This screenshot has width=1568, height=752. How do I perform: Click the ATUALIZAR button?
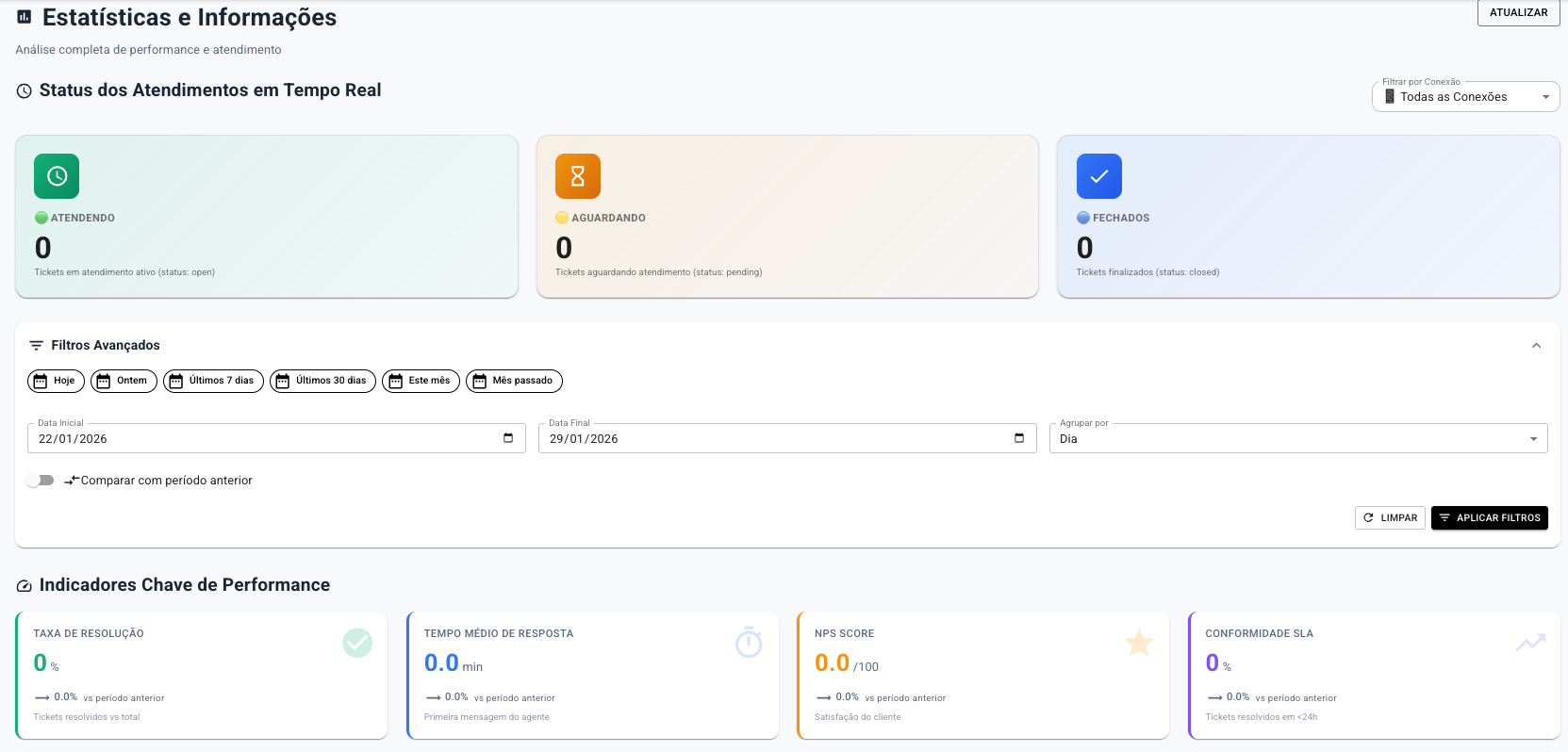coord(1518,13)
